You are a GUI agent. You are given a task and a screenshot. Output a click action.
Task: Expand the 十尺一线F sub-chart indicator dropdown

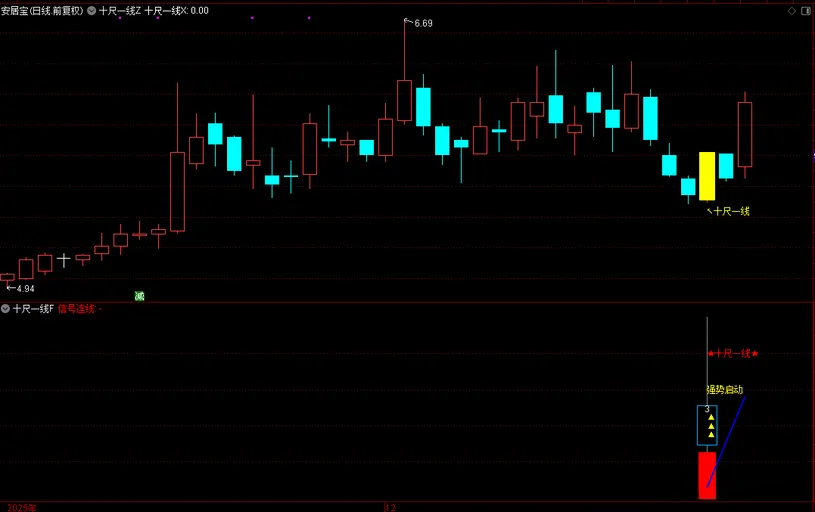click(x=6, y=309)
